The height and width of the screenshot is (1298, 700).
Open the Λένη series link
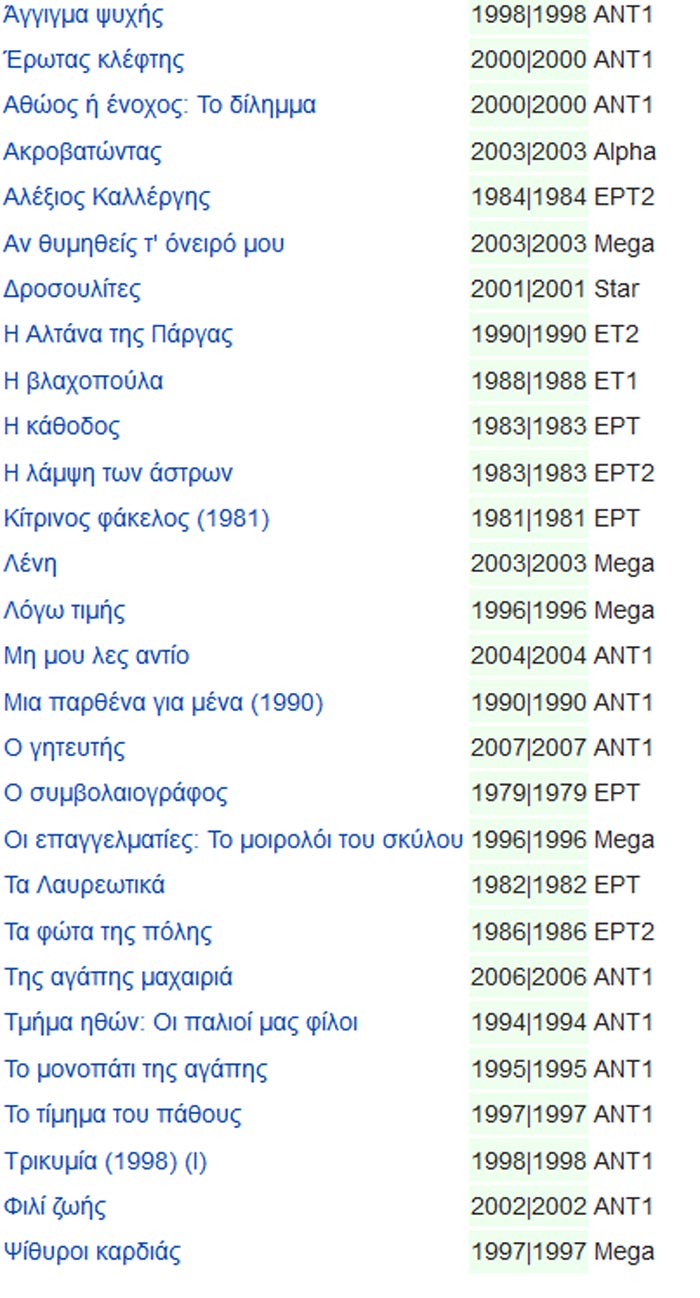(x=30, y=564)
